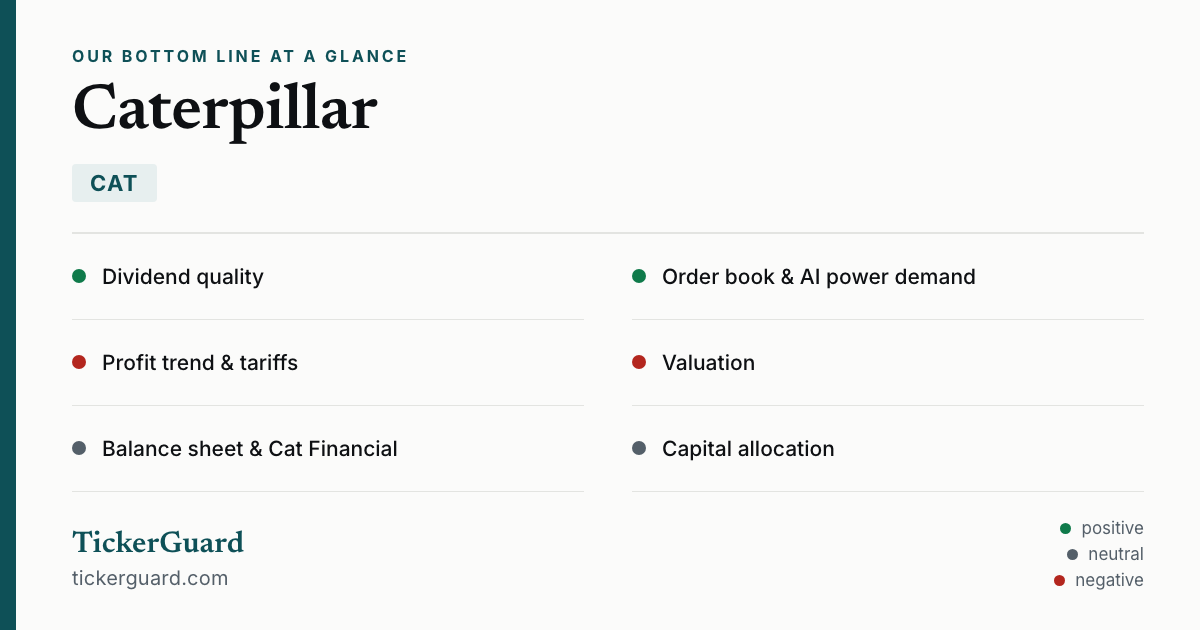This screenshot has width=1200, height=630.
Task: Click the green dot beside Order book & AI power demand
Action: (639, 276)
